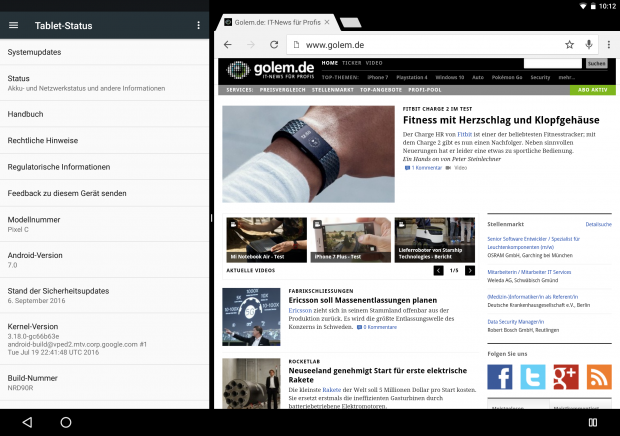
Task: Show previous videos with left arrow
Action: click(438, 271)
